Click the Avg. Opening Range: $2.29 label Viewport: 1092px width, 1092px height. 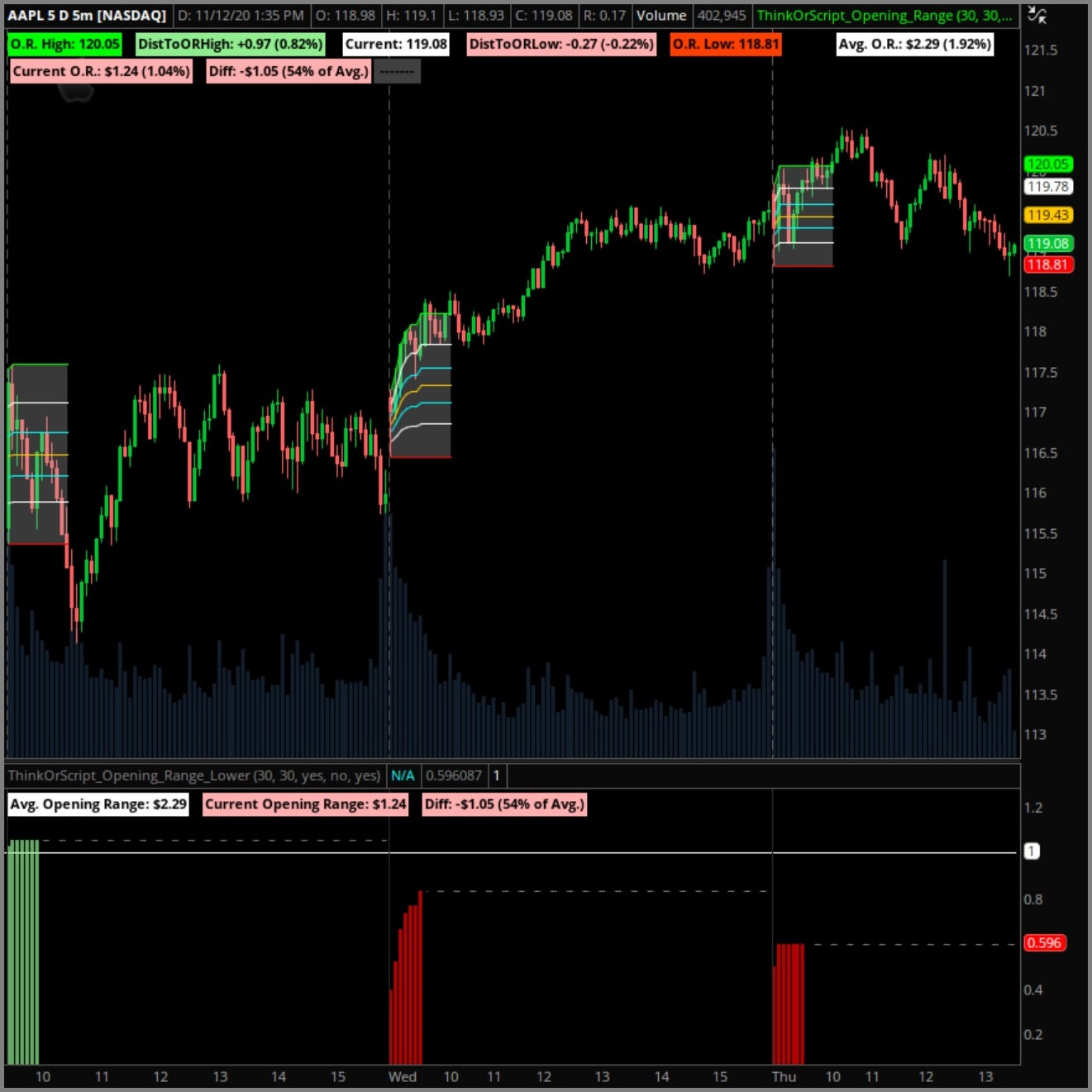click(x=98, y=804)
